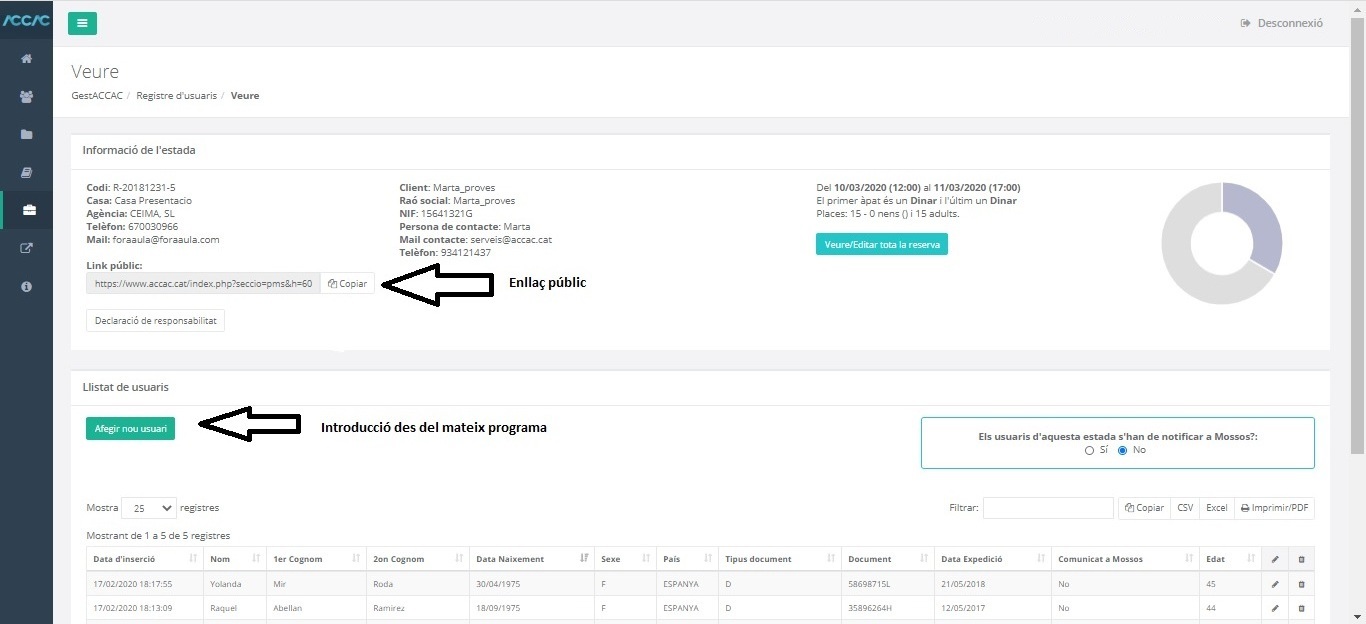The height and width of the screenshot is (624, 1366).
Task: Go to Registre d'usuaris breadcrumb
Action: pos(176,96)
